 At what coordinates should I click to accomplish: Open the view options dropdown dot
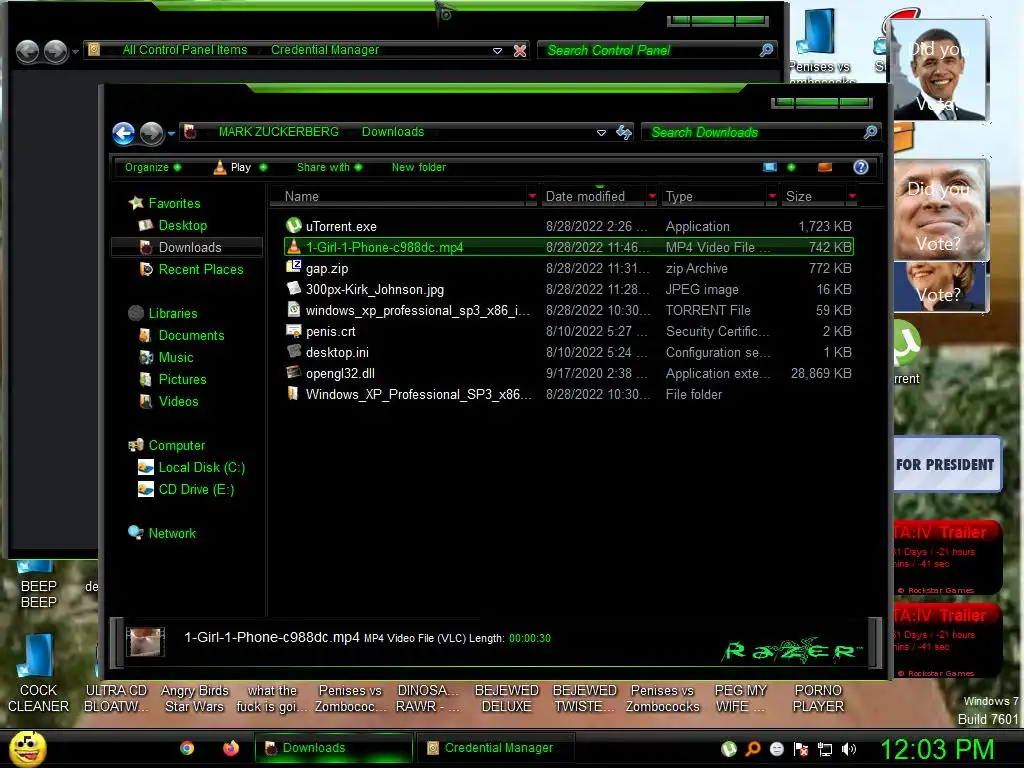(x=792, y=167)
